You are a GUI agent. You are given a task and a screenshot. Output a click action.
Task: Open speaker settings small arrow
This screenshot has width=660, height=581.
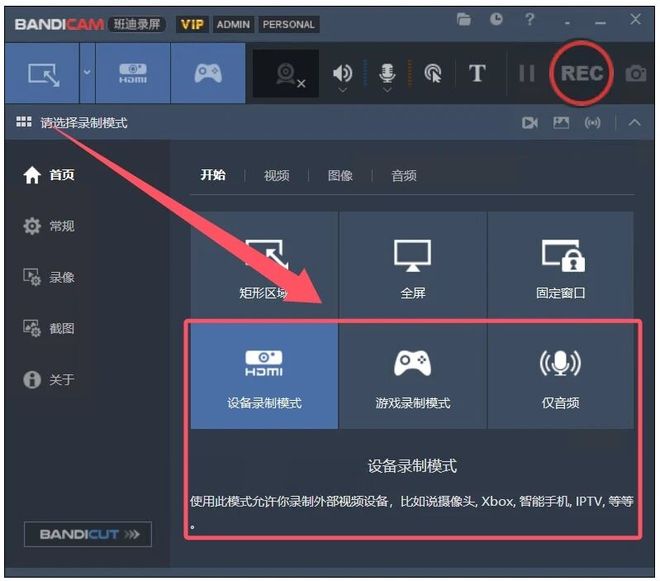[343, 90]
